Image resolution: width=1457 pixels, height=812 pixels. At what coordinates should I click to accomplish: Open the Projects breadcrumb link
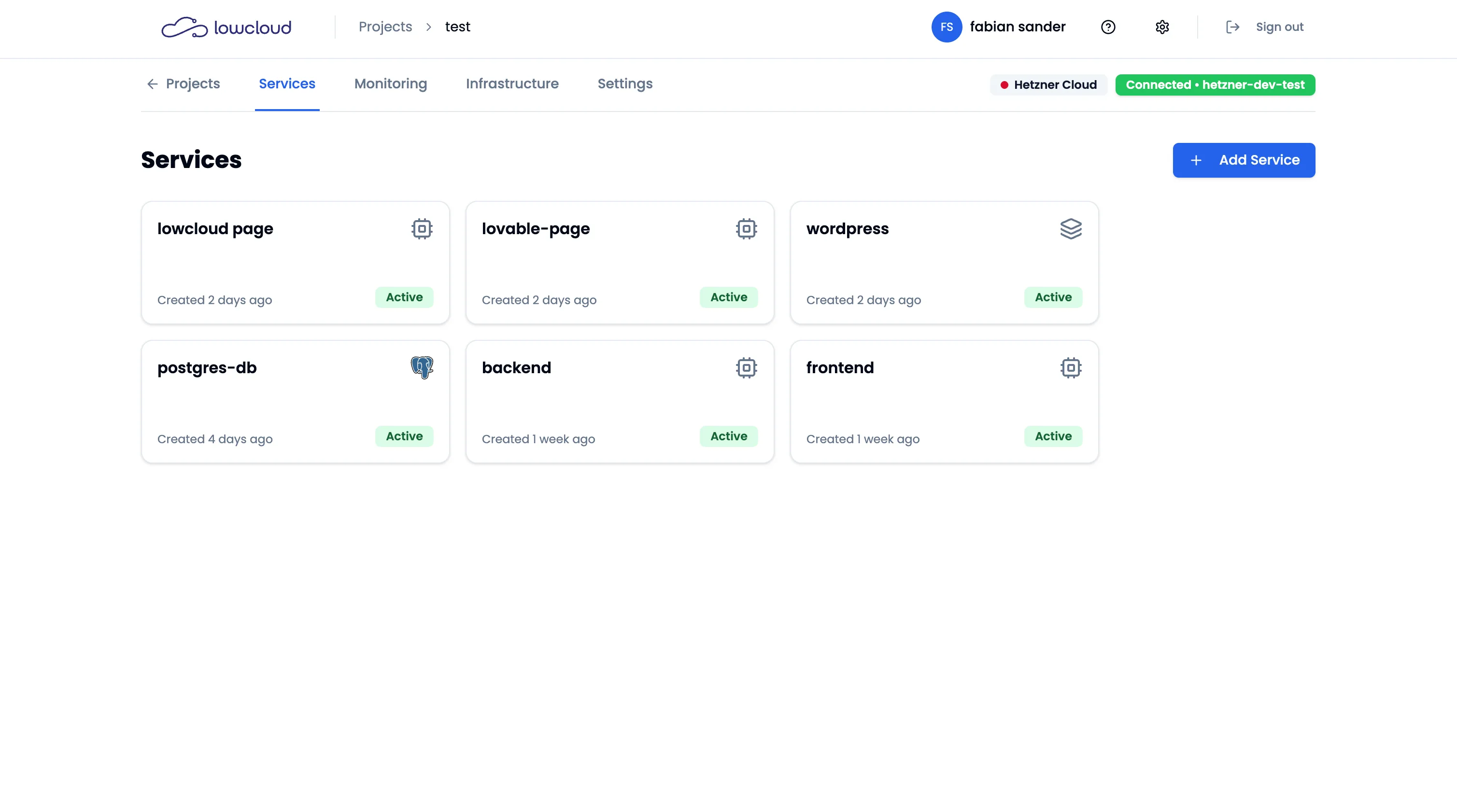[385, 27]
